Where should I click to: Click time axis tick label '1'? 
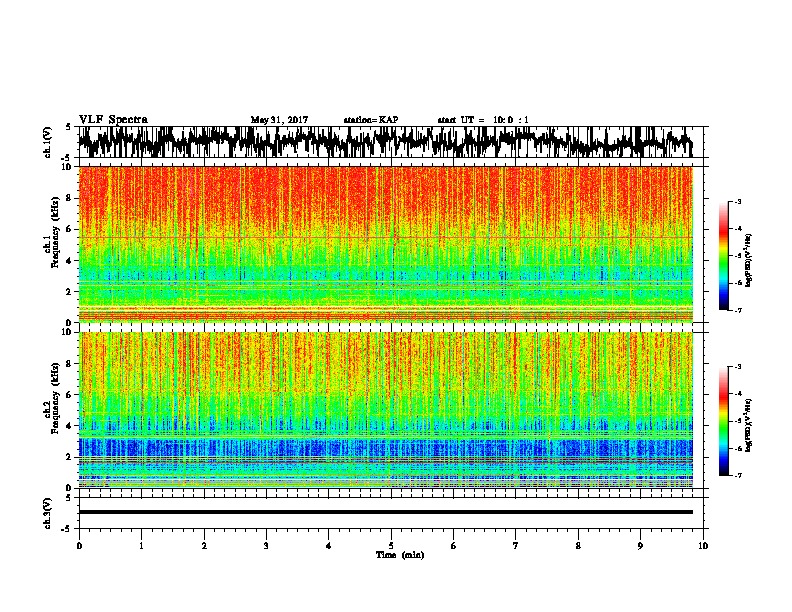pyautogui.click(x=141, y=546)
